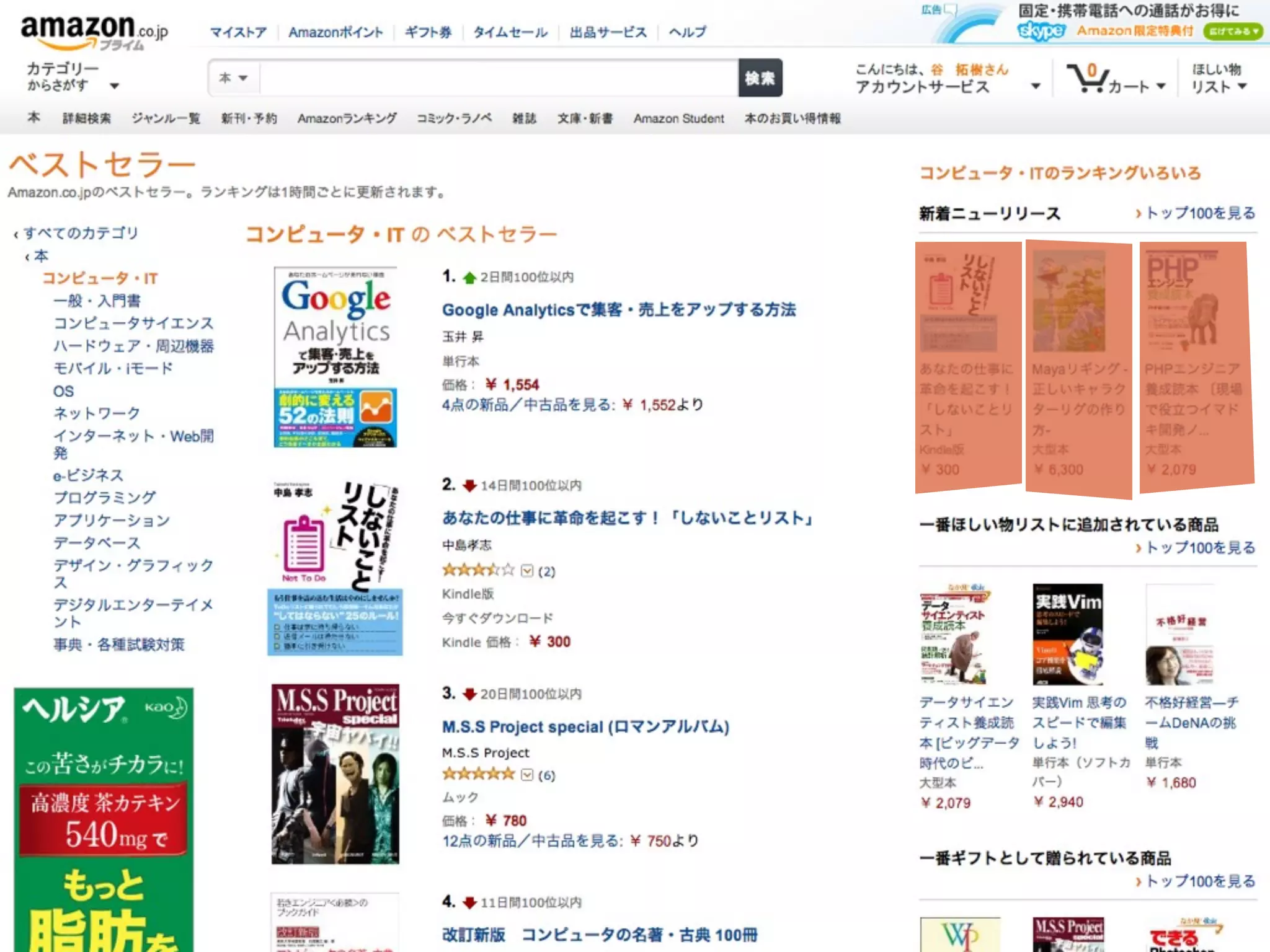This screenshot has width=1270, height=952.
Task: Select タイムセール in the top menu
Action: (x=511, y=32)
